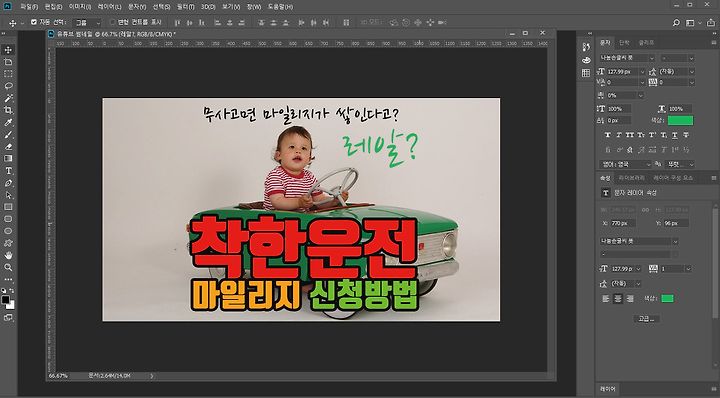Screen dimensions: 720x398
Task: Open the Character panel flyout menu
Action: (714, 42)
